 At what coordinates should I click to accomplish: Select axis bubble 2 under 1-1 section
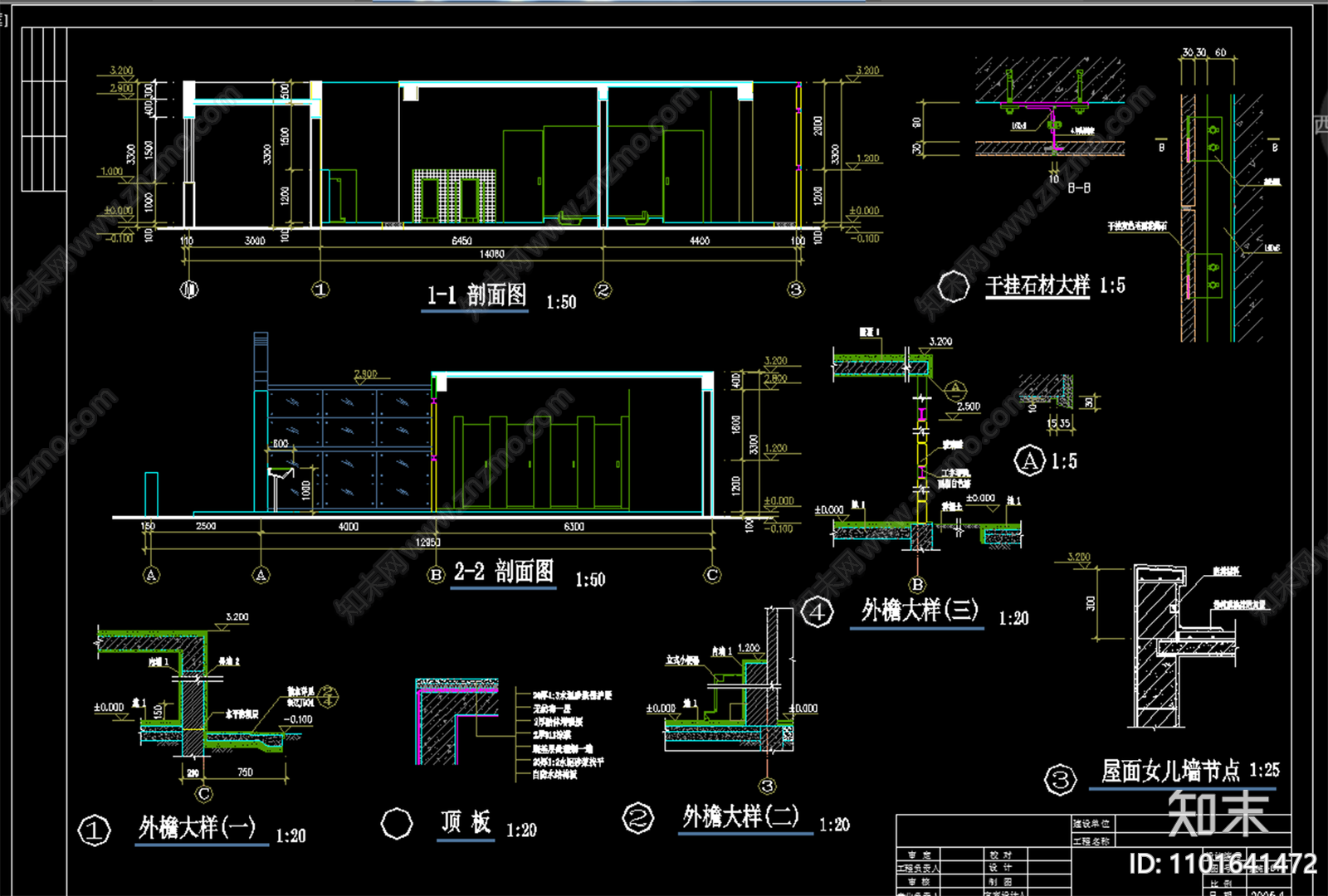click(603, 290)
